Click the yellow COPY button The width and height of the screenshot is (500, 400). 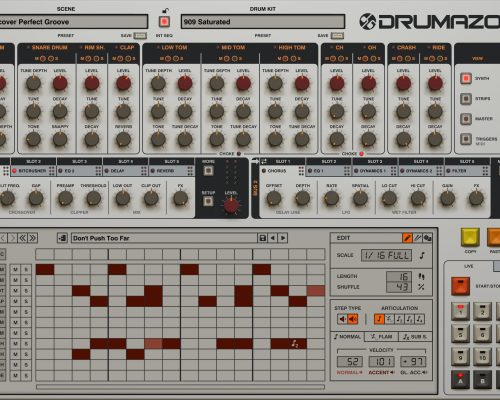click(x=470, y=237)
